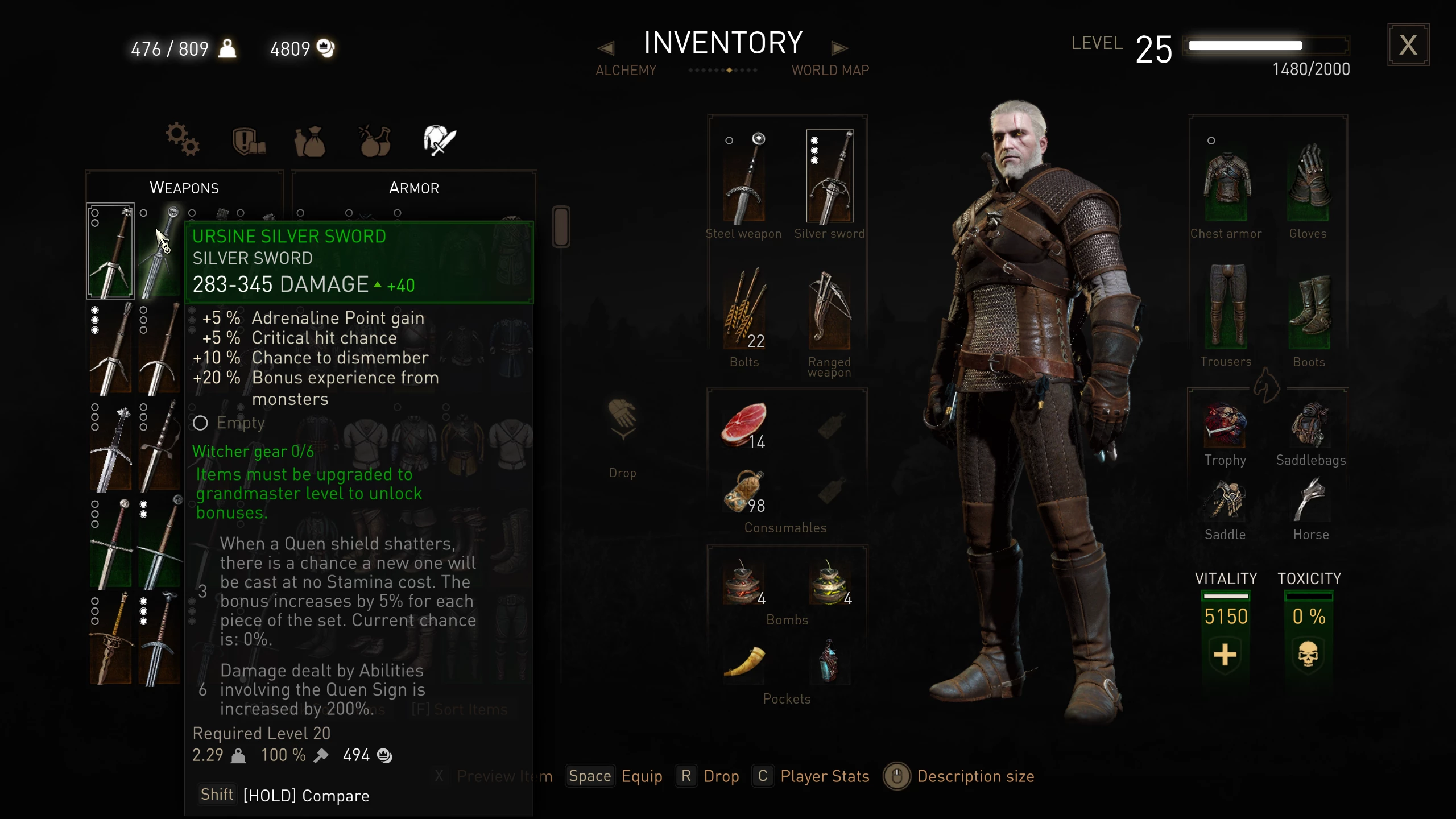The height and width of the screenshot is (819, 1456).
Task: Click the inventory grid scrollbar handle
Action: (x=561, y=226)
